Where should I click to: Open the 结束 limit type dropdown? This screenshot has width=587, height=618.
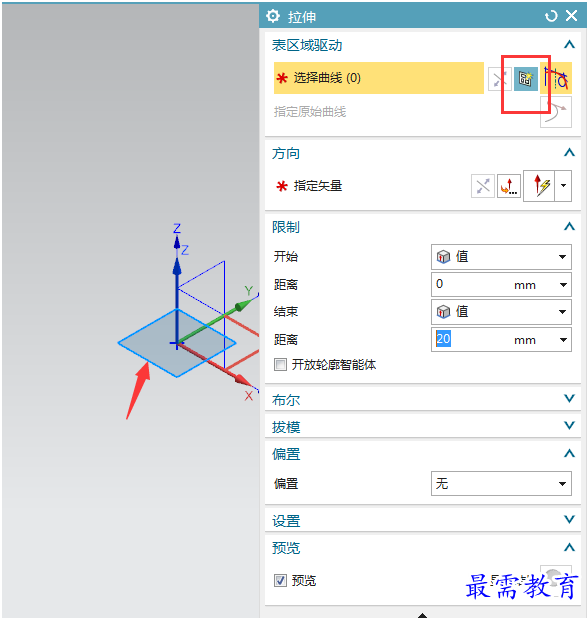[501, 312]
